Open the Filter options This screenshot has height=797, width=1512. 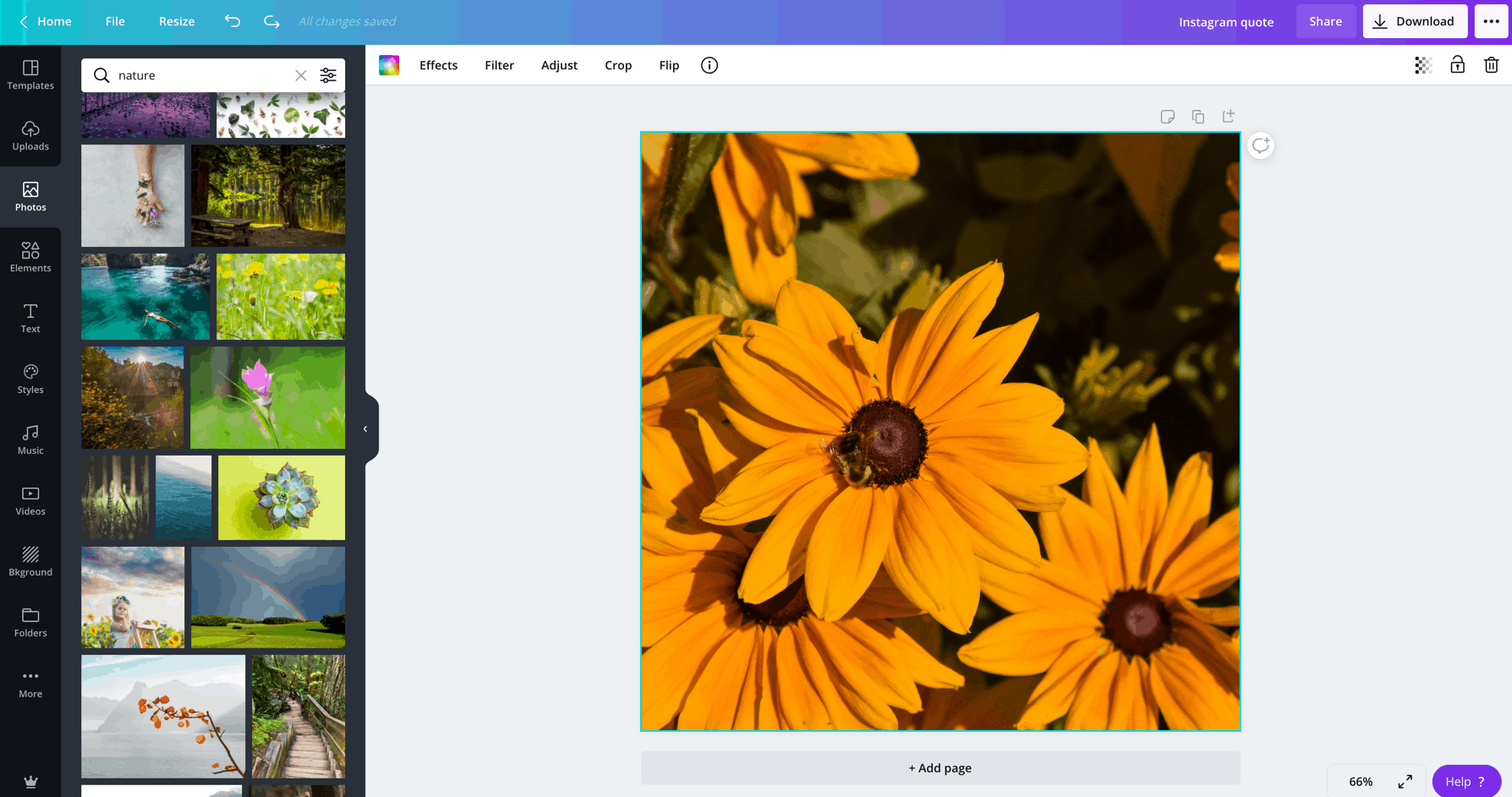[x=499, y=65]
